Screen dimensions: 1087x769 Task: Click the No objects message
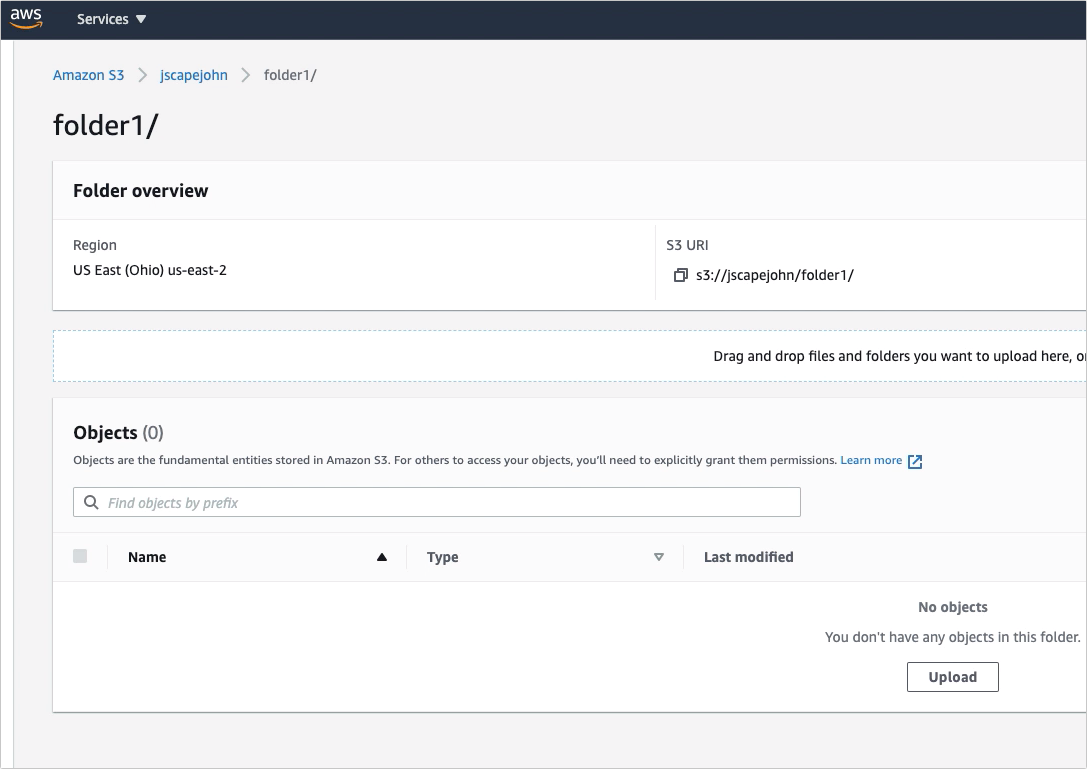click(x=953, y=607)
